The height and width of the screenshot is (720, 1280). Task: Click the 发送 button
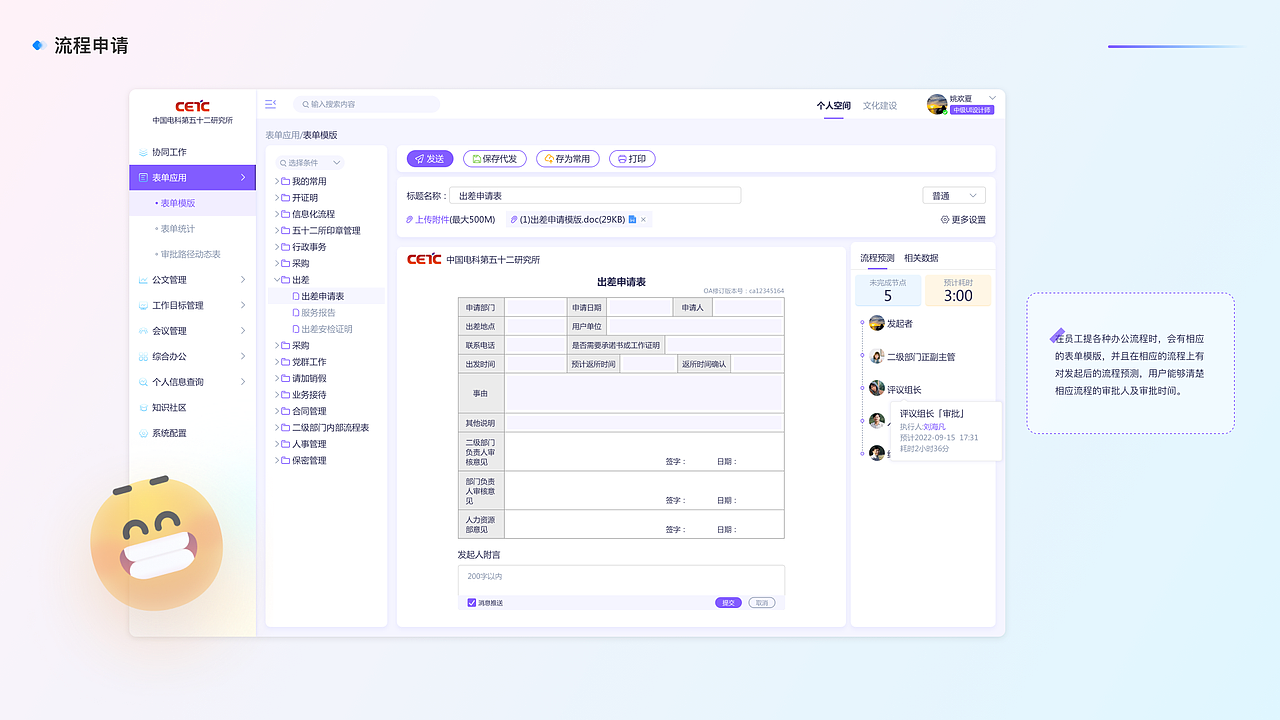430,159
